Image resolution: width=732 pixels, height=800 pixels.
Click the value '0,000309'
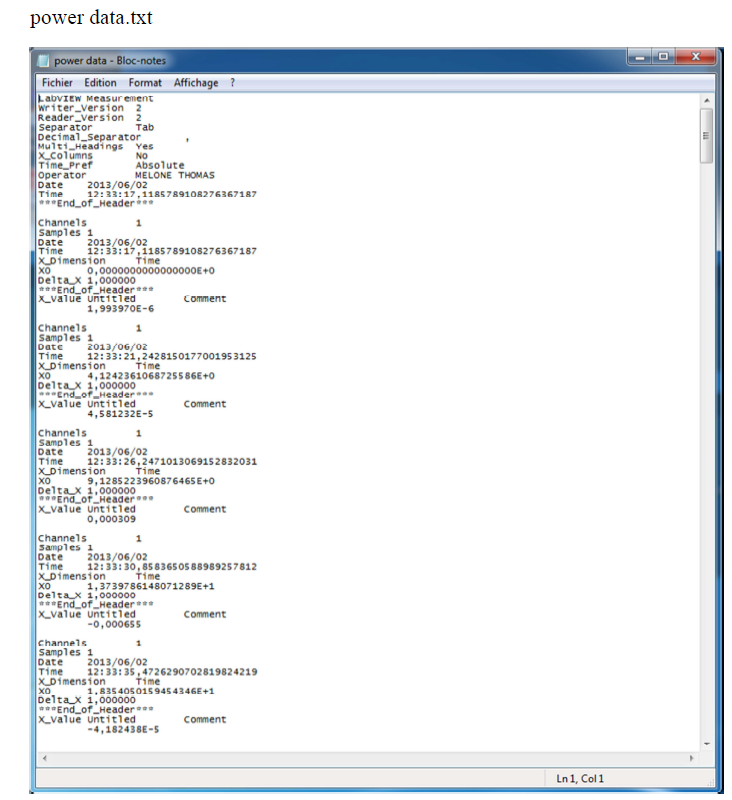pyautogui.click(x=111, y=519)
